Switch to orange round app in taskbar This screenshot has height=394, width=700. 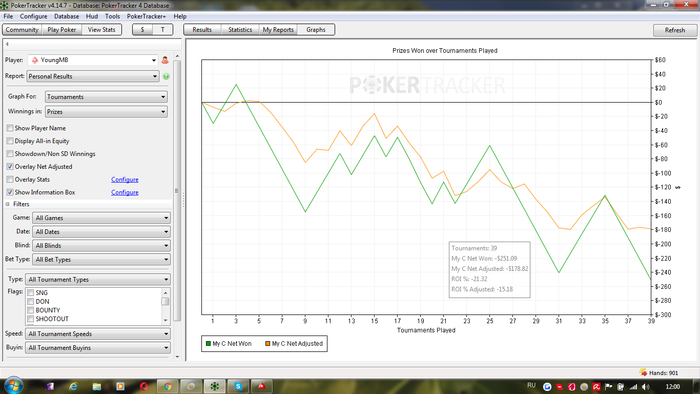(191, 386)
